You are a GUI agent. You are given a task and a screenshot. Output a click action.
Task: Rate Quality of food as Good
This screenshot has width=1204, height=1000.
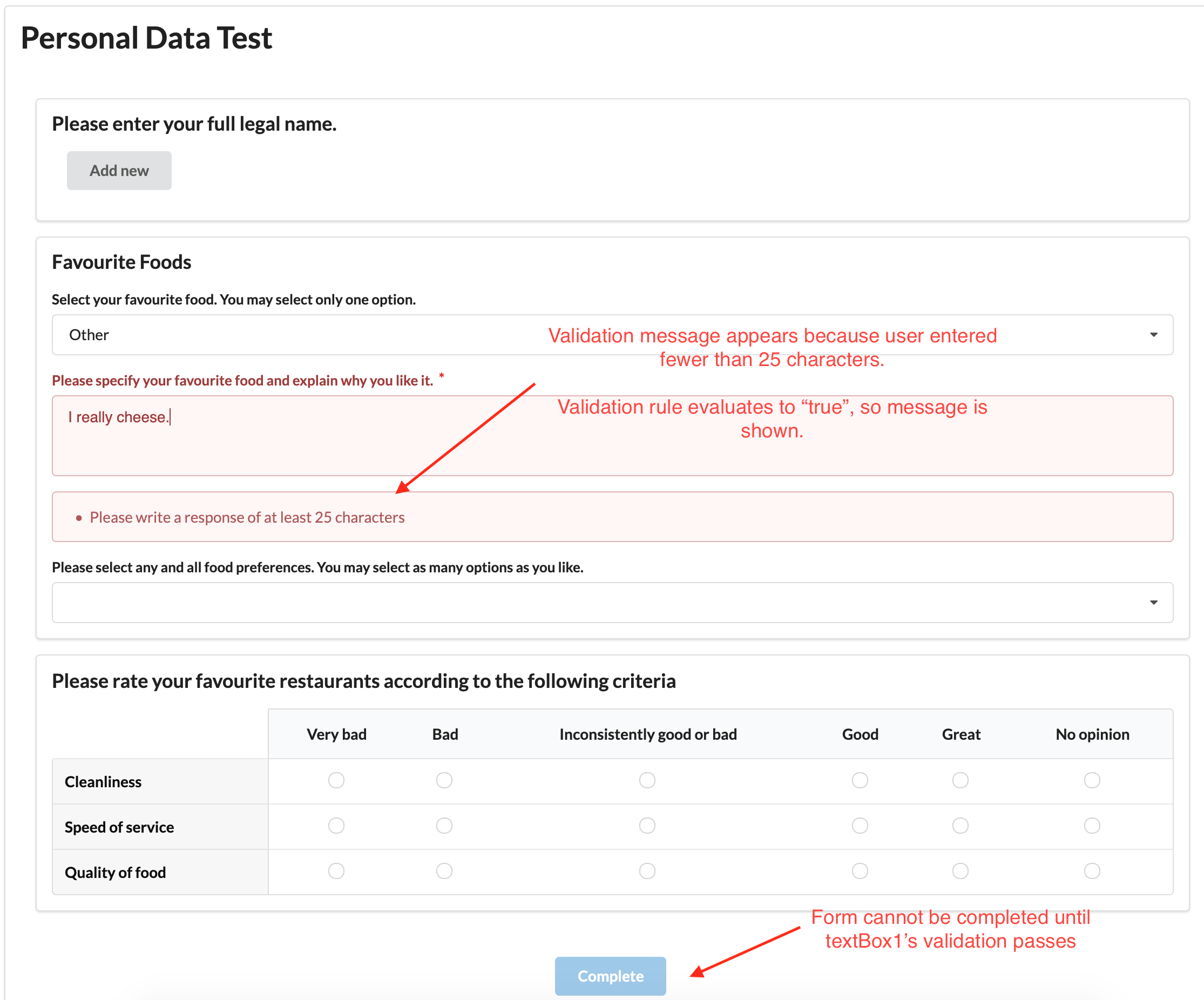tap(860, 870)
